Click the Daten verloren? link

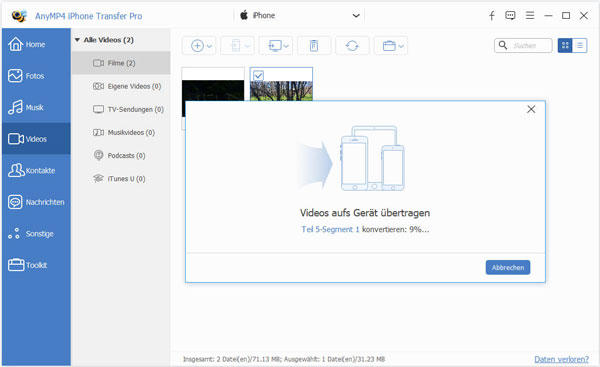(561, 359)
